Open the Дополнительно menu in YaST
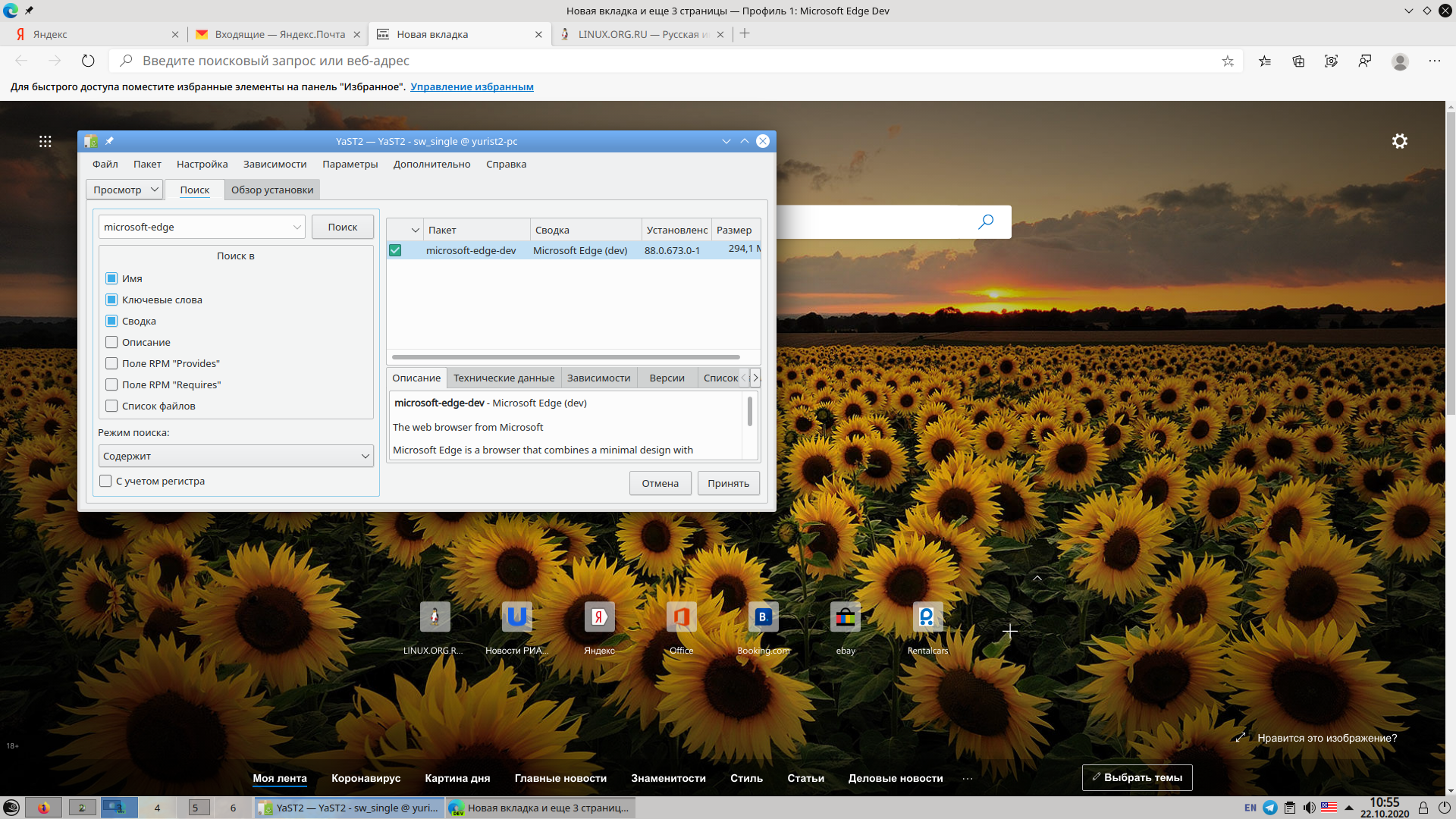Screen dimensions: 1456x819 pyautogui.click(x=431, y=164)
